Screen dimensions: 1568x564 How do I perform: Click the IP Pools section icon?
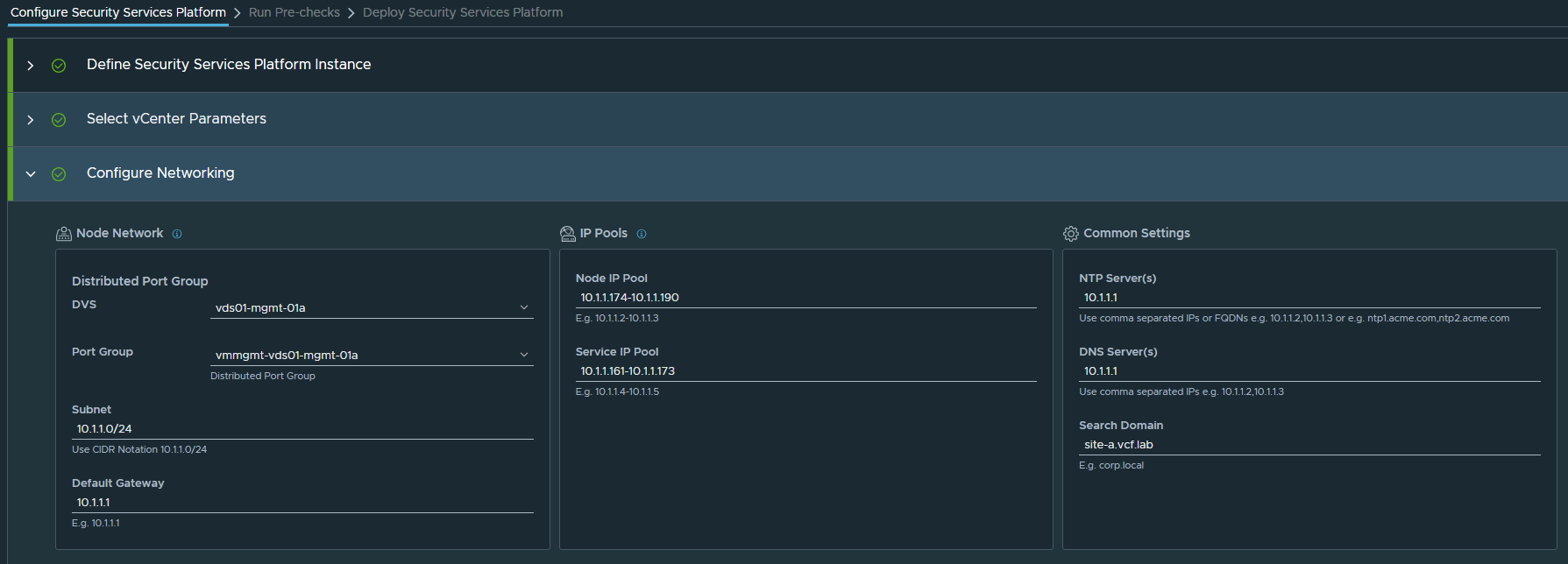(x=568, y=234)
